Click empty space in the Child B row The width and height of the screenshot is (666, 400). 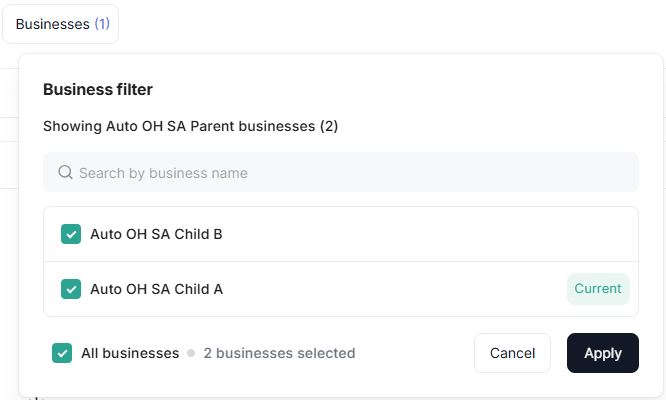point(420,234)
